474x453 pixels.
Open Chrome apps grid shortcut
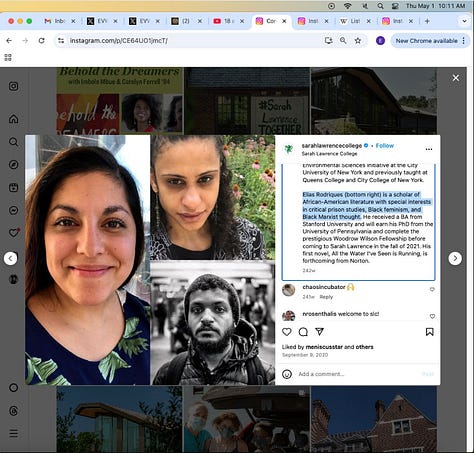(x=8, y=57)
